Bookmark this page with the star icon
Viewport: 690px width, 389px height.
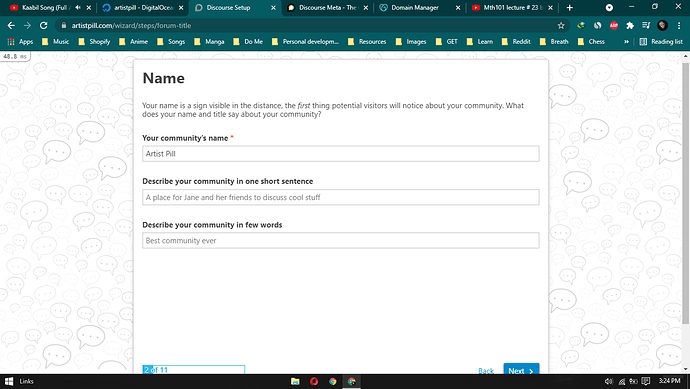coord(561,26)
